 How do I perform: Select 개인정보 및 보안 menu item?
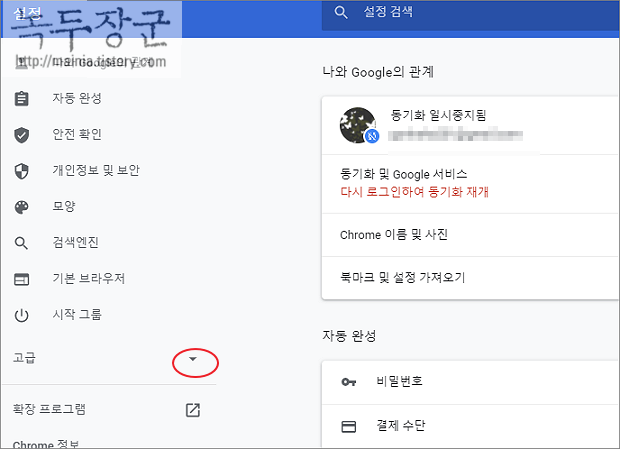click(96, 170)
